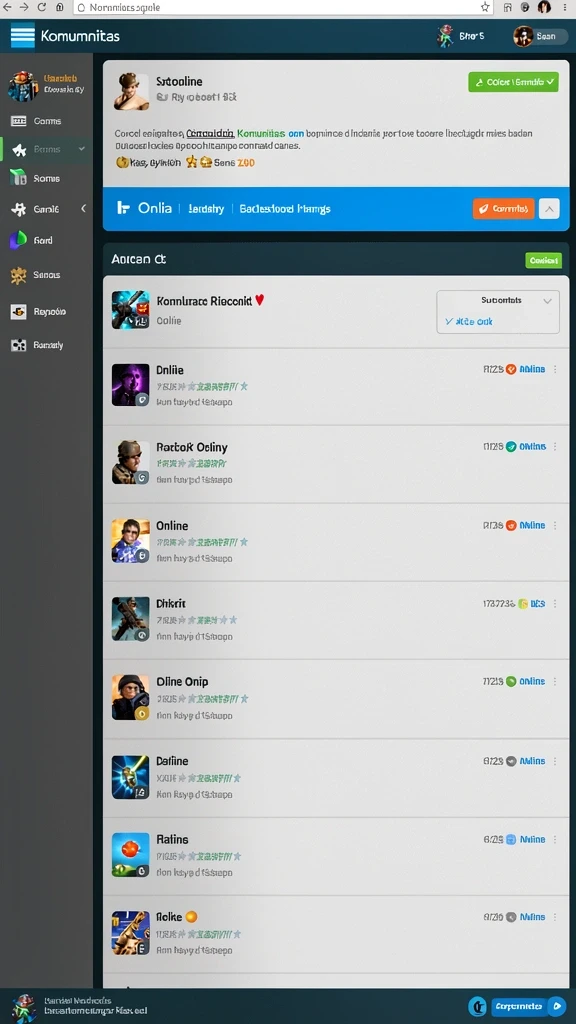The image size is (576, 1024).
Task: Click the star icon beside Sens 200
Action: pos(191,162)
